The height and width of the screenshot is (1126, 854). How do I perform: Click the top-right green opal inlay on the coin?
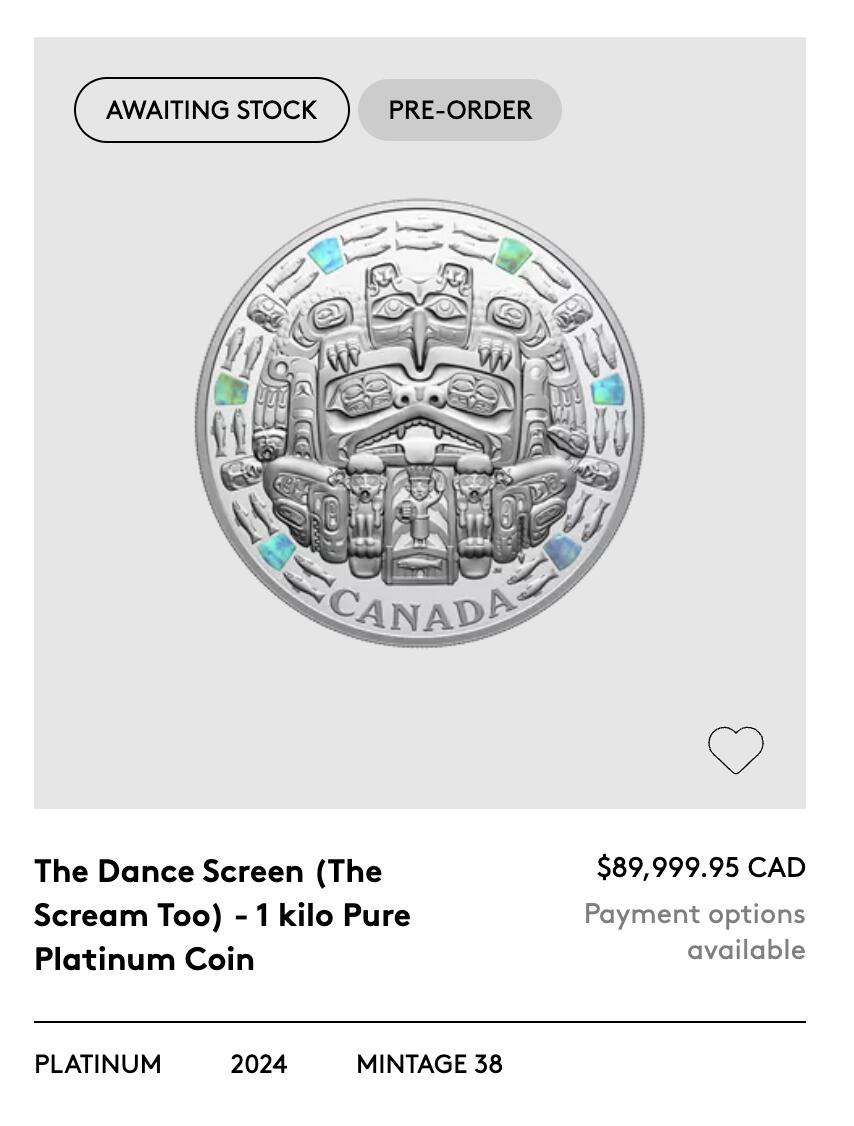pos(513,254)
